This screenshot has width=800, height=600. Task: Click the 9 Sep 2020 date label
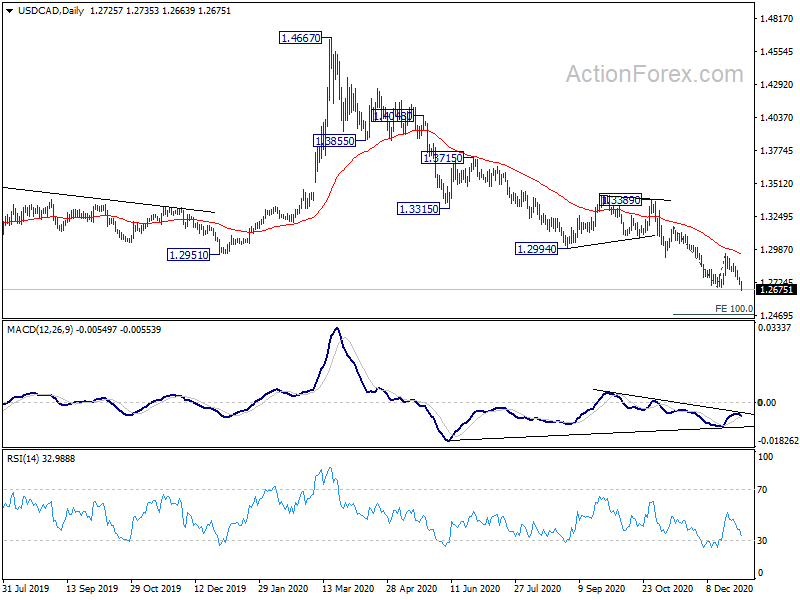pos(602,588)
